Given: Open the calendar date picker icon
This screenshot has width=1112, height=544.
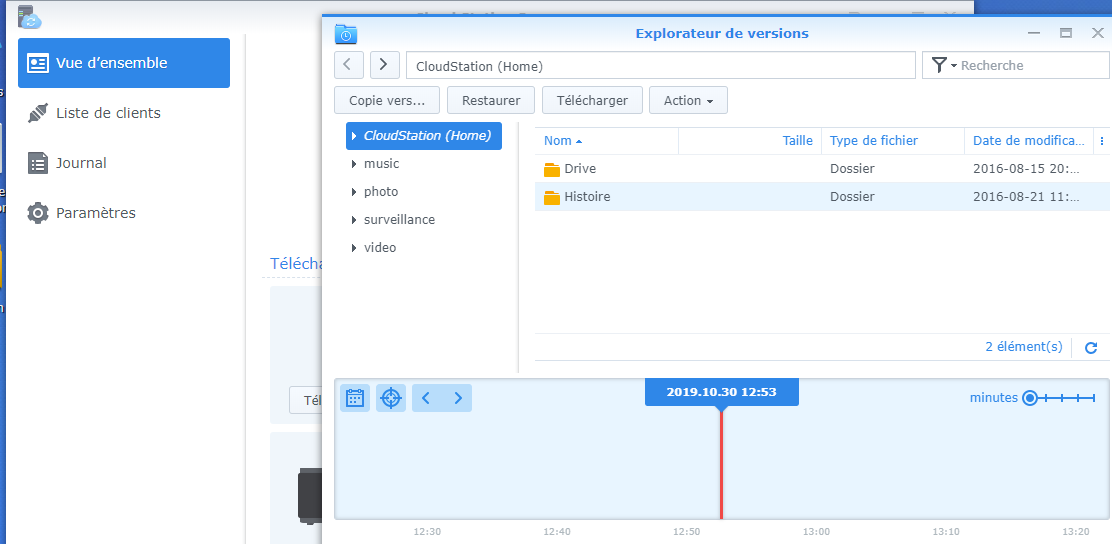Looking at the screenshot, I should (x=355, y=398).
